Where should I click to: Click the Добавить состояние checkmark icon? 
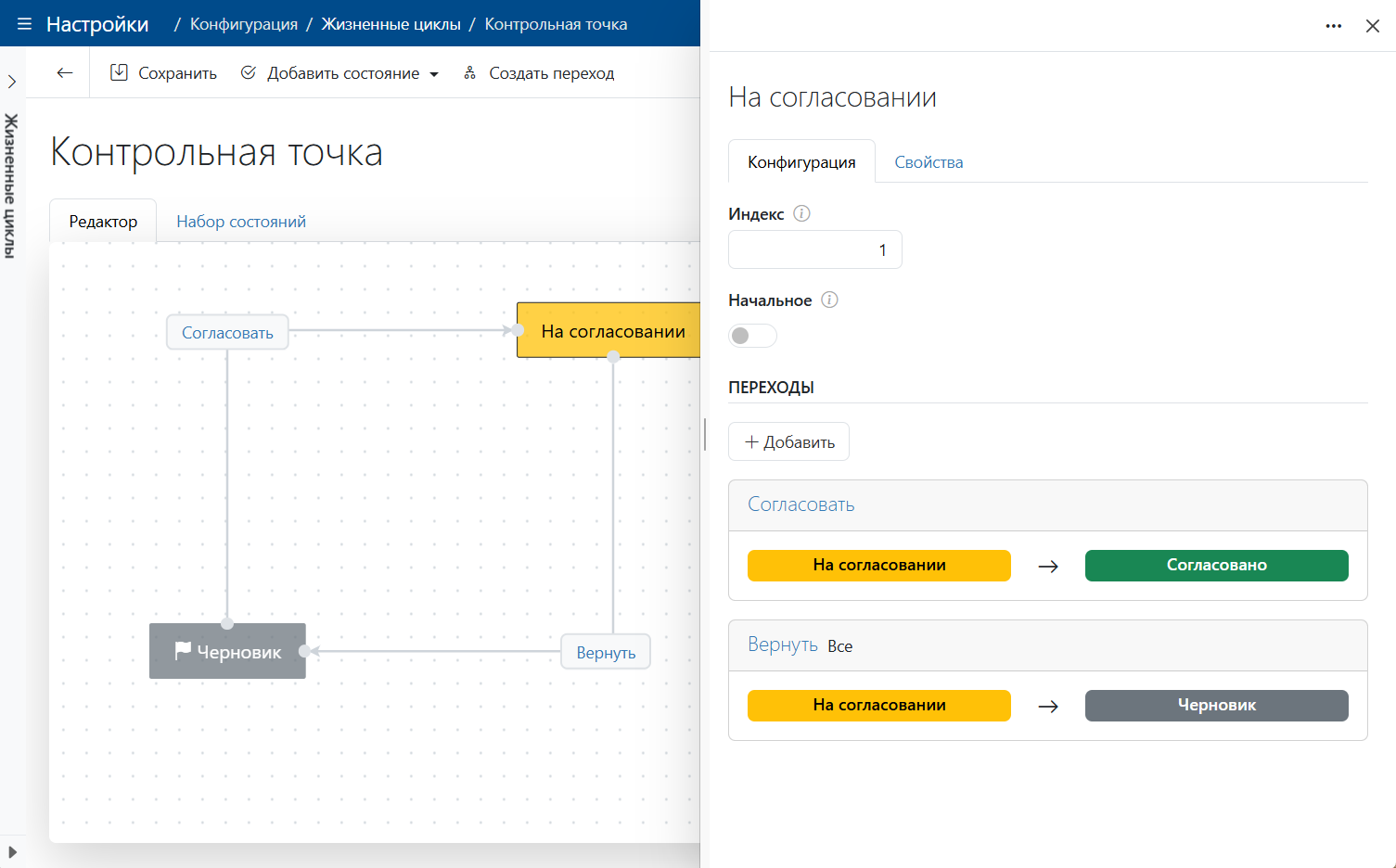pyautogui.click(x=249, y=72)
